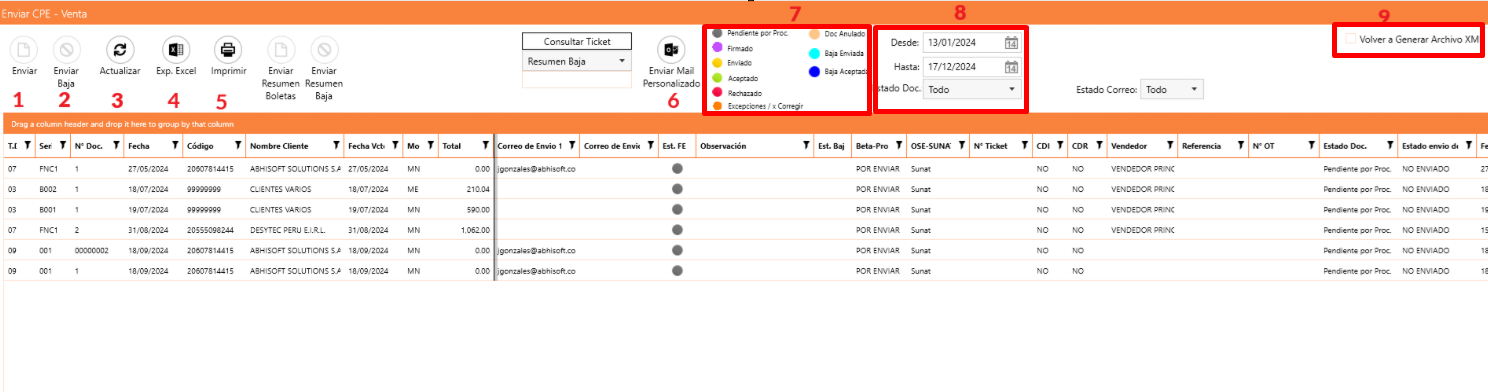Click gray status dot for DESYTEC PERU row
This screenshot has height=392, width=1488.
[677, 229]
